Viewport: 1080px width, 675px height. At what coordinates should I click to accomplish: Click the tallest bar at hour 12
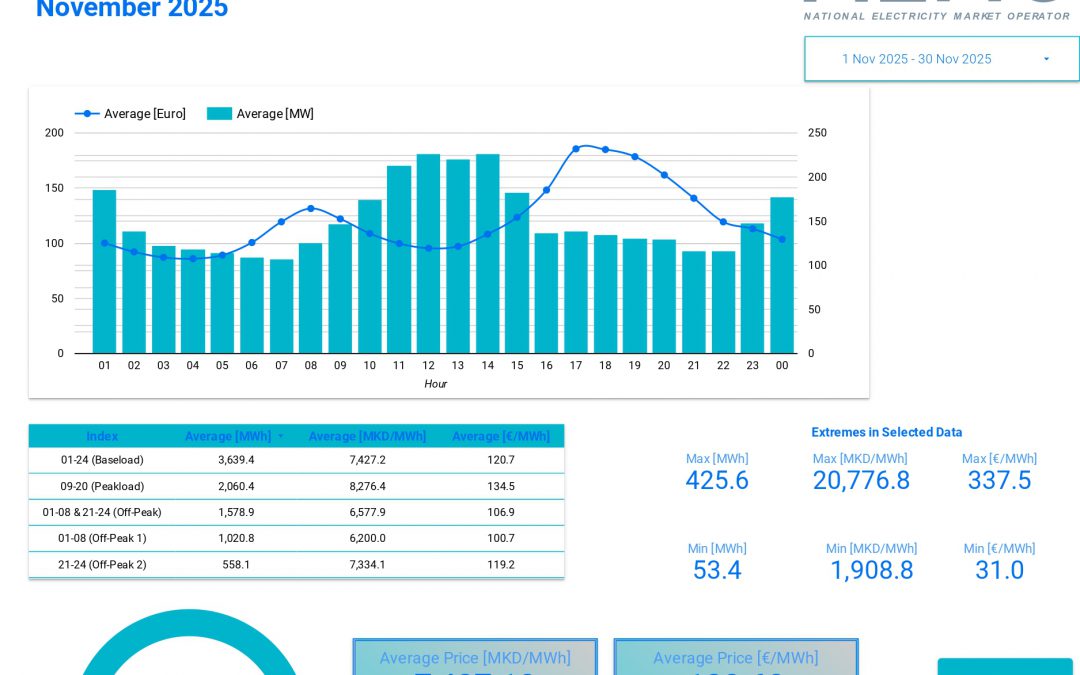428,250
